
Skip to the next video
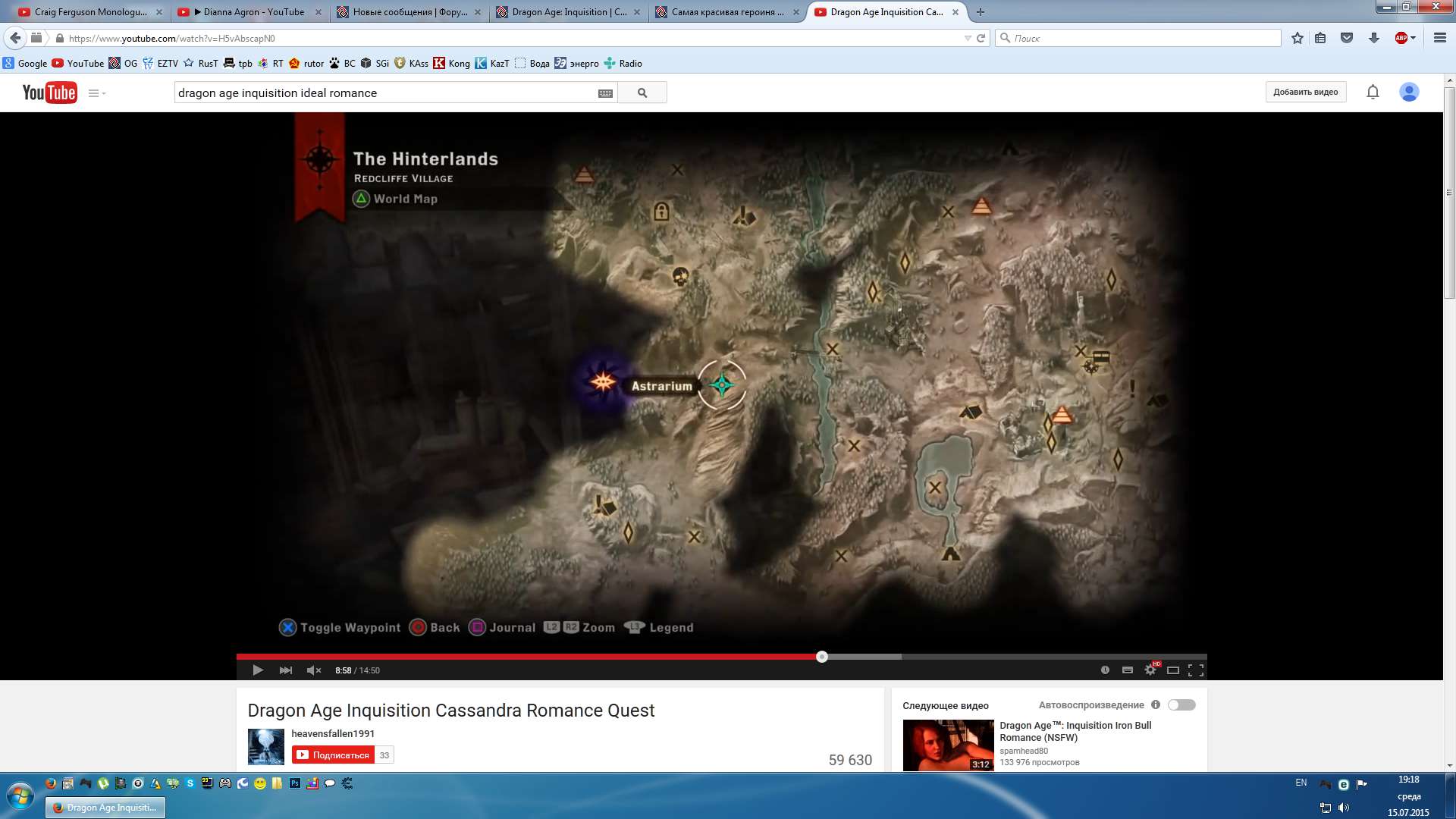(285, 670)
